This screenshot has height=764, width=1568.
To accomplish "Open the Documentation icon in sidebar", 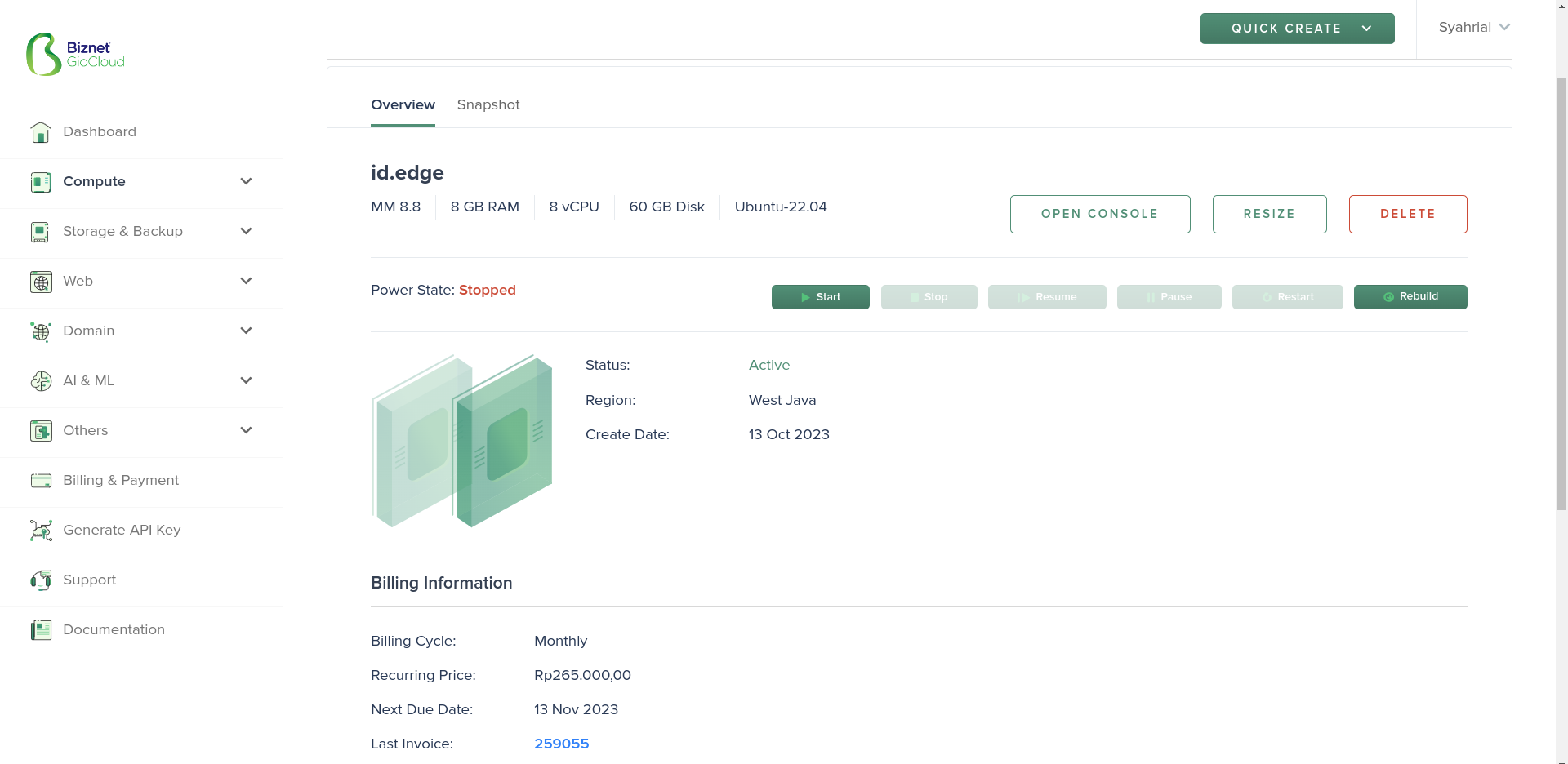I will click(41, 630).
